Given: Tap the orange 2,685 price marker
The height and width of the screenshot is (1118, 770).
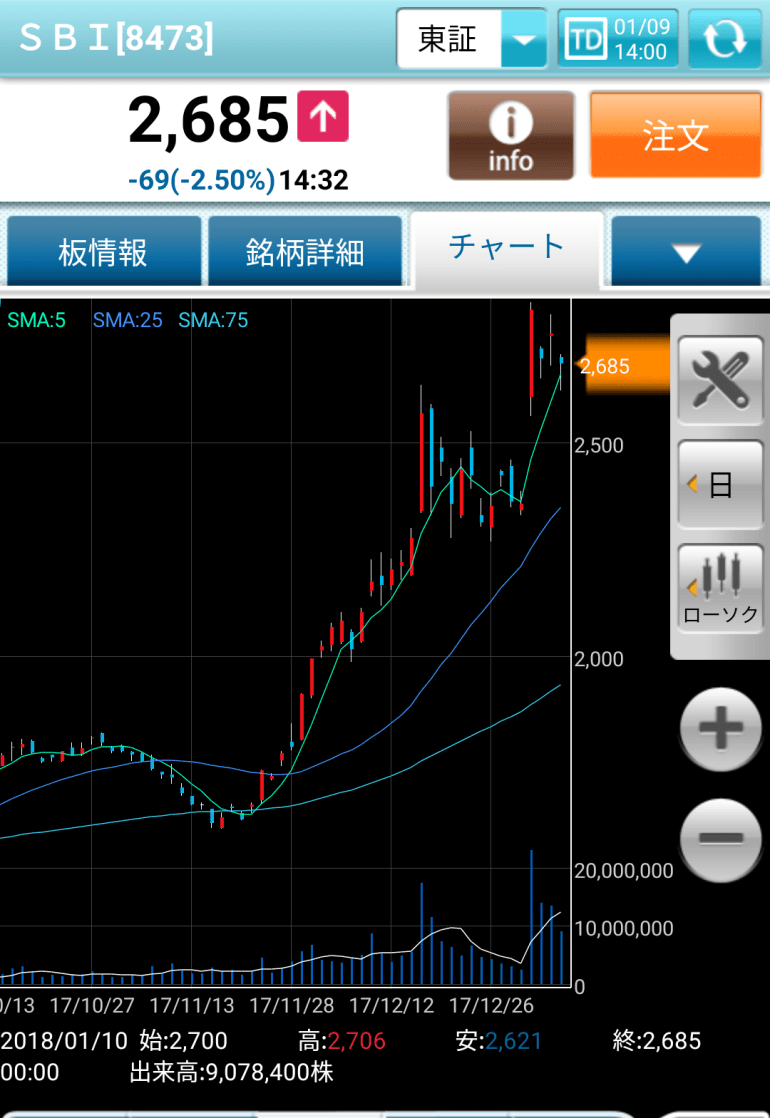Looking at the screenshot, I should coord(608,366).
